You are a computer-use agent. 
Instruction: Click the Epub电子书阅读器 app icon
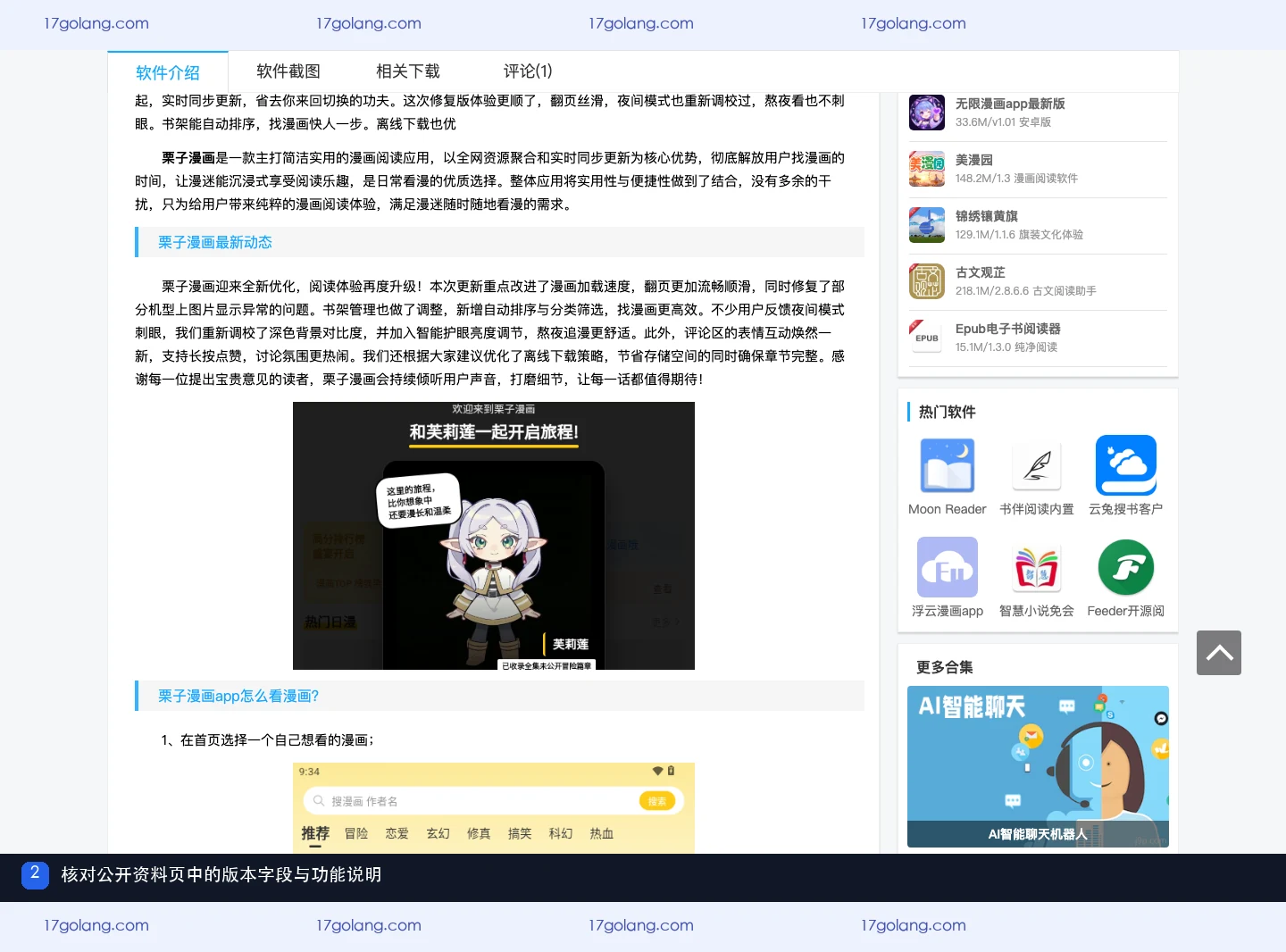pos(927,338)
